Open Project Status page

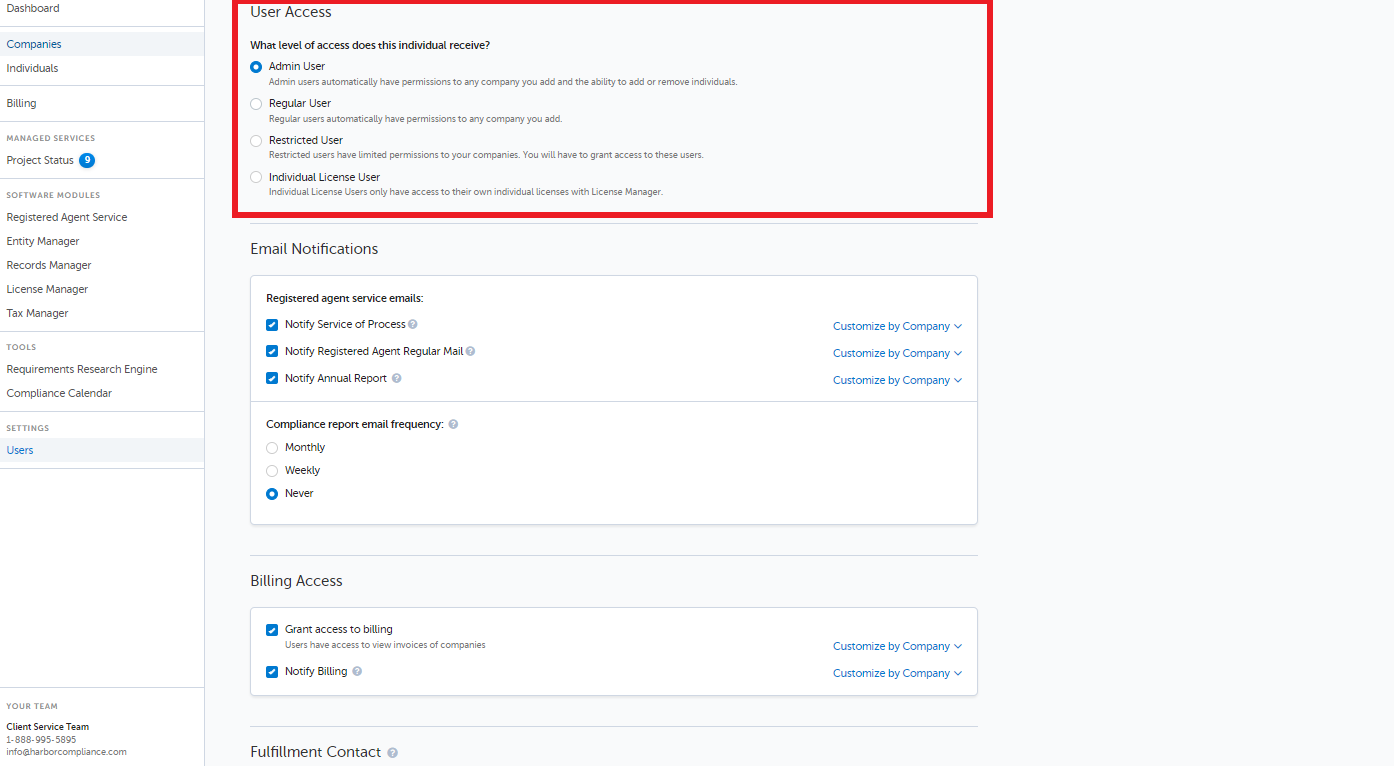click(x=40, y=160)
